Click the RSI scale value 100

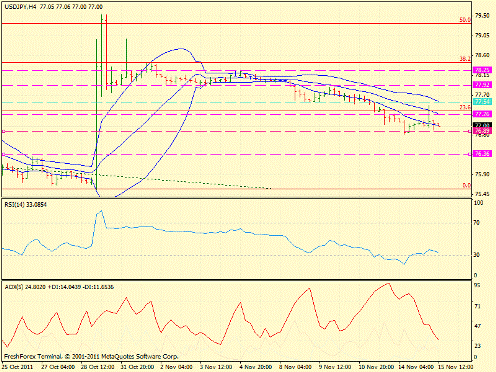point(479,203)
